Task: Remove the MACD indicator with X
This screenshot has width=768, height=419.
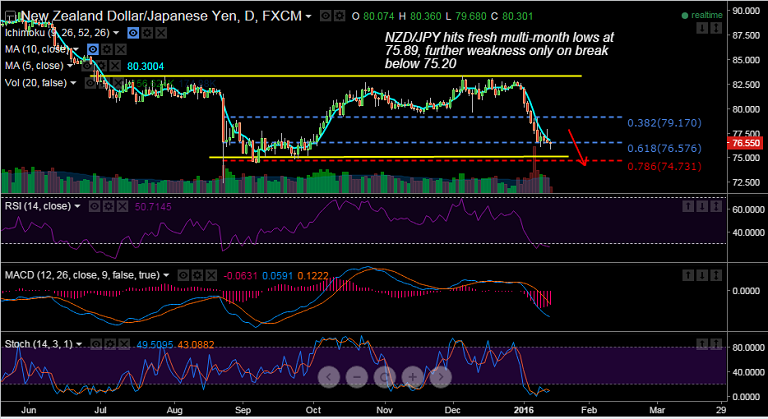Action: [x=211, y=275]
